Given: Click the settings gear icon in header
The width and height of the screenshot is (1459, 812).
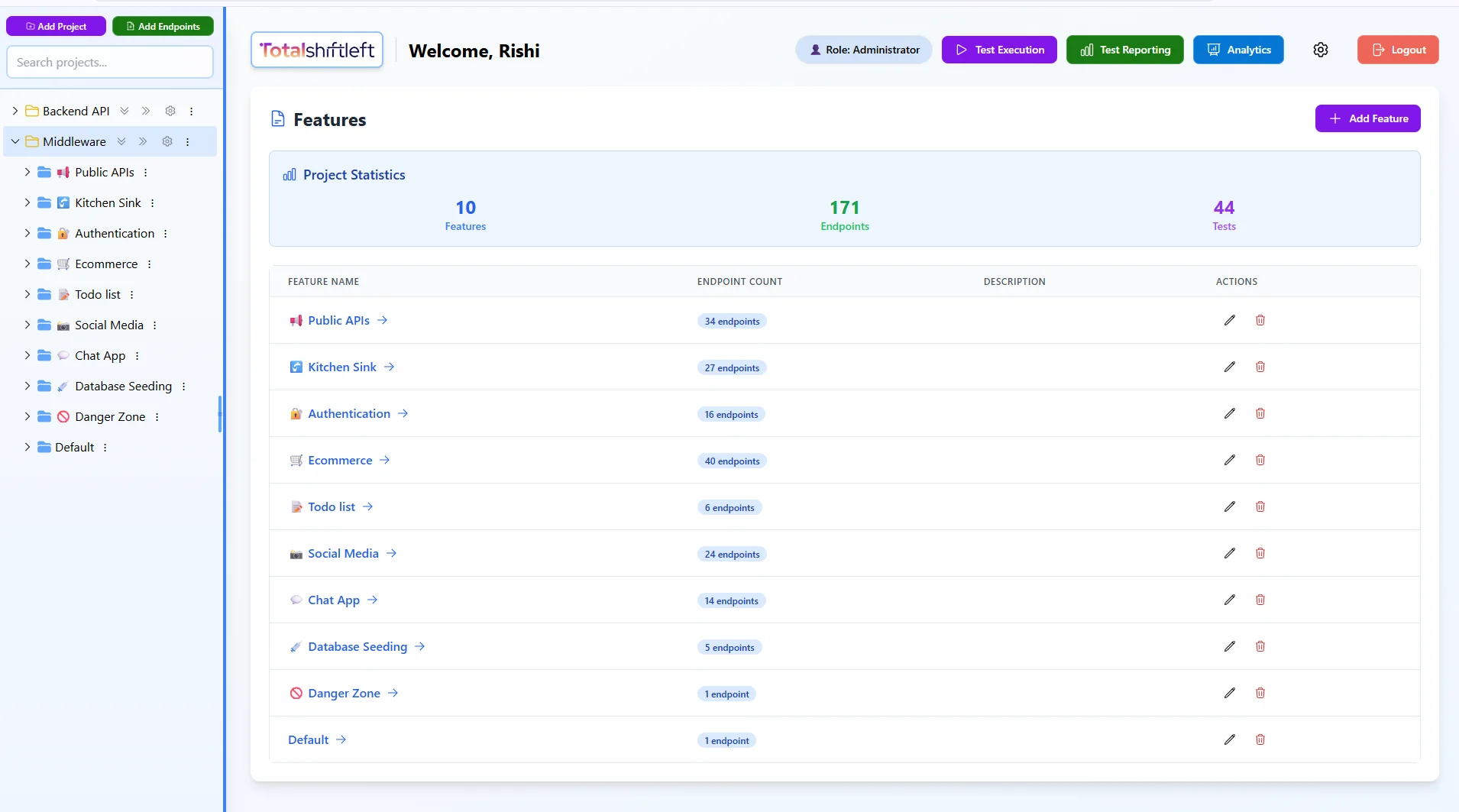Looking at the screenshot, I should pos(1320,50).
